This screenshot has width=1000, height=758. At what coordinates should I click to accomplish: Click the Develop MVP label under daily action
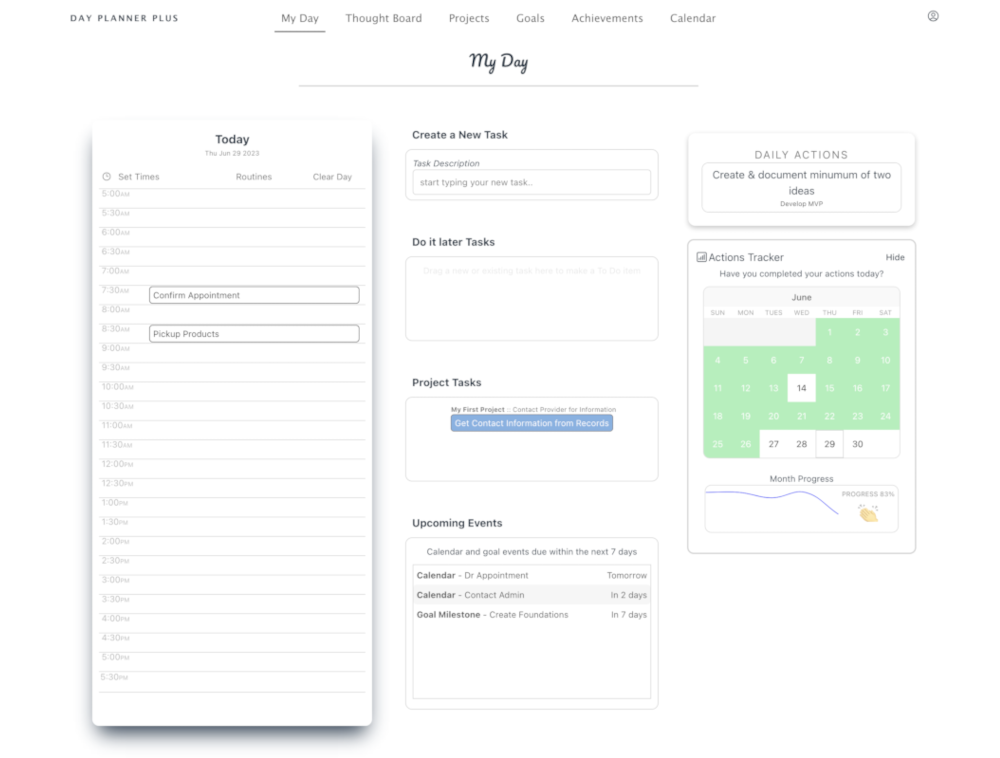(802, 204)
